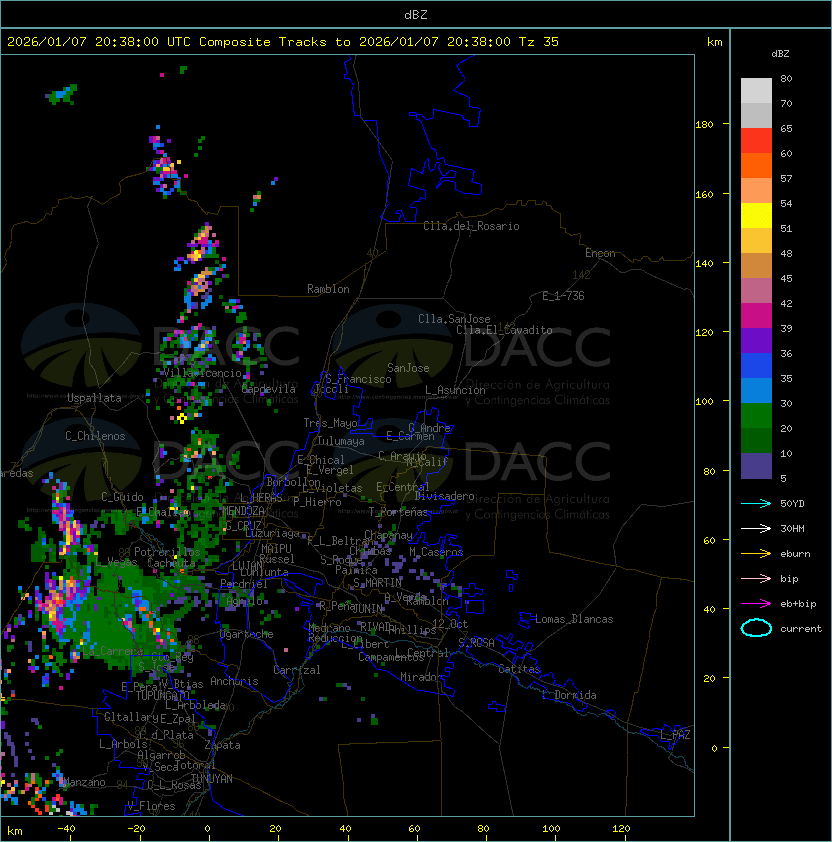This screenshot has height=842, width=832.
Task: Click the '-40' tick on horizontal axis
Action: click(66, 829)
